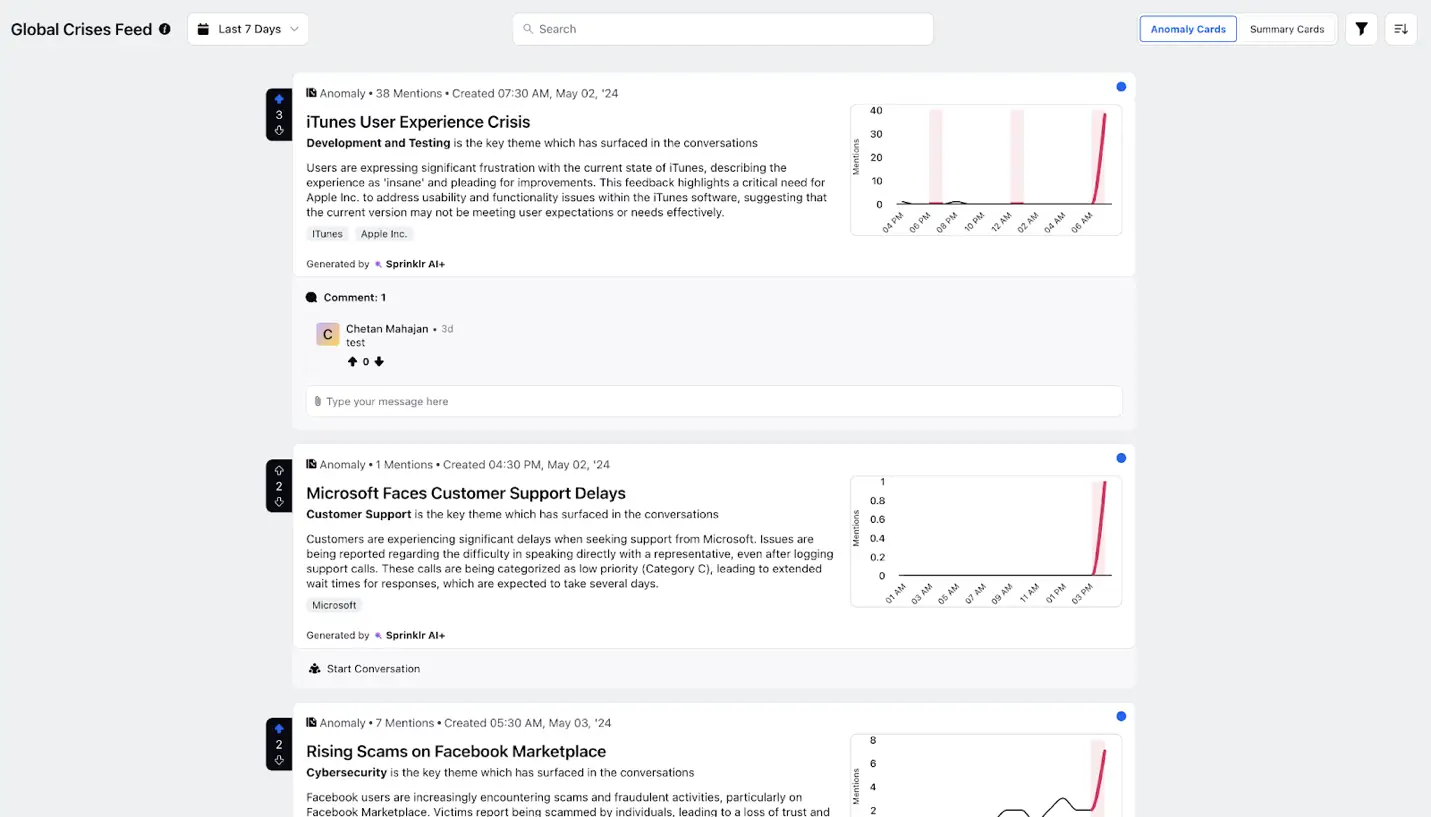Upvote the Rising Scams on Facebook Marketplace card
1431x817 pixels.
279,729
